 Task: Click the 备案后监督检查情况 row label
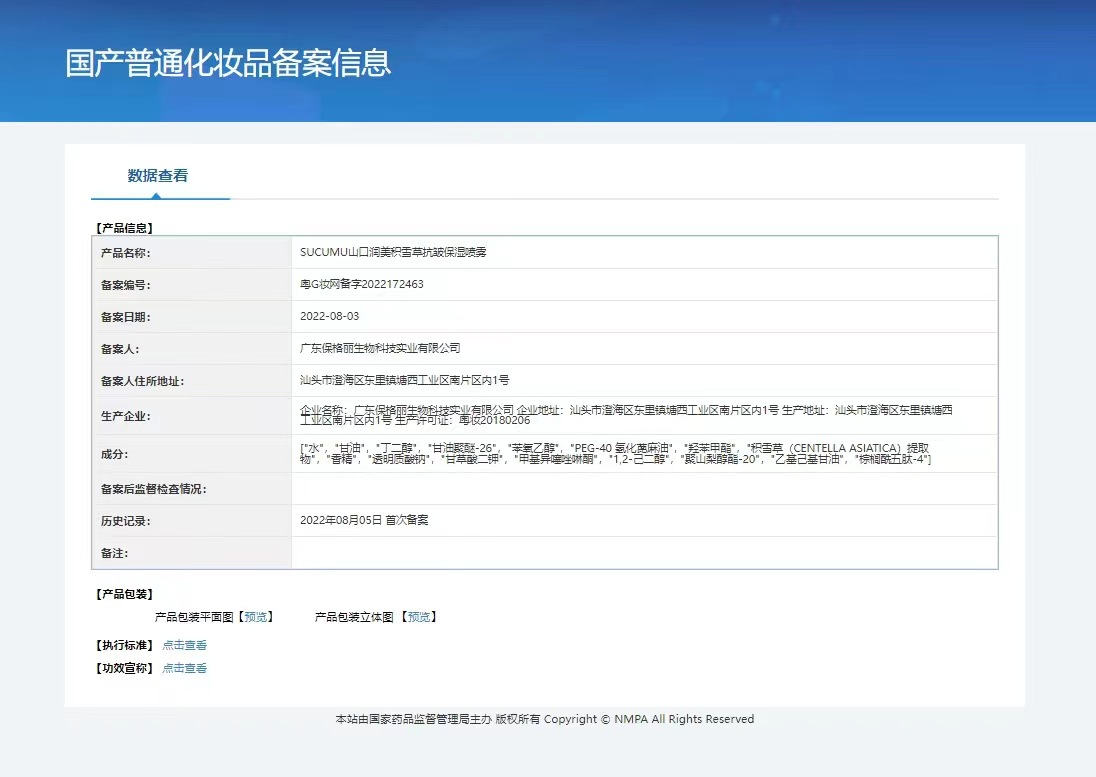click(154, 489)
